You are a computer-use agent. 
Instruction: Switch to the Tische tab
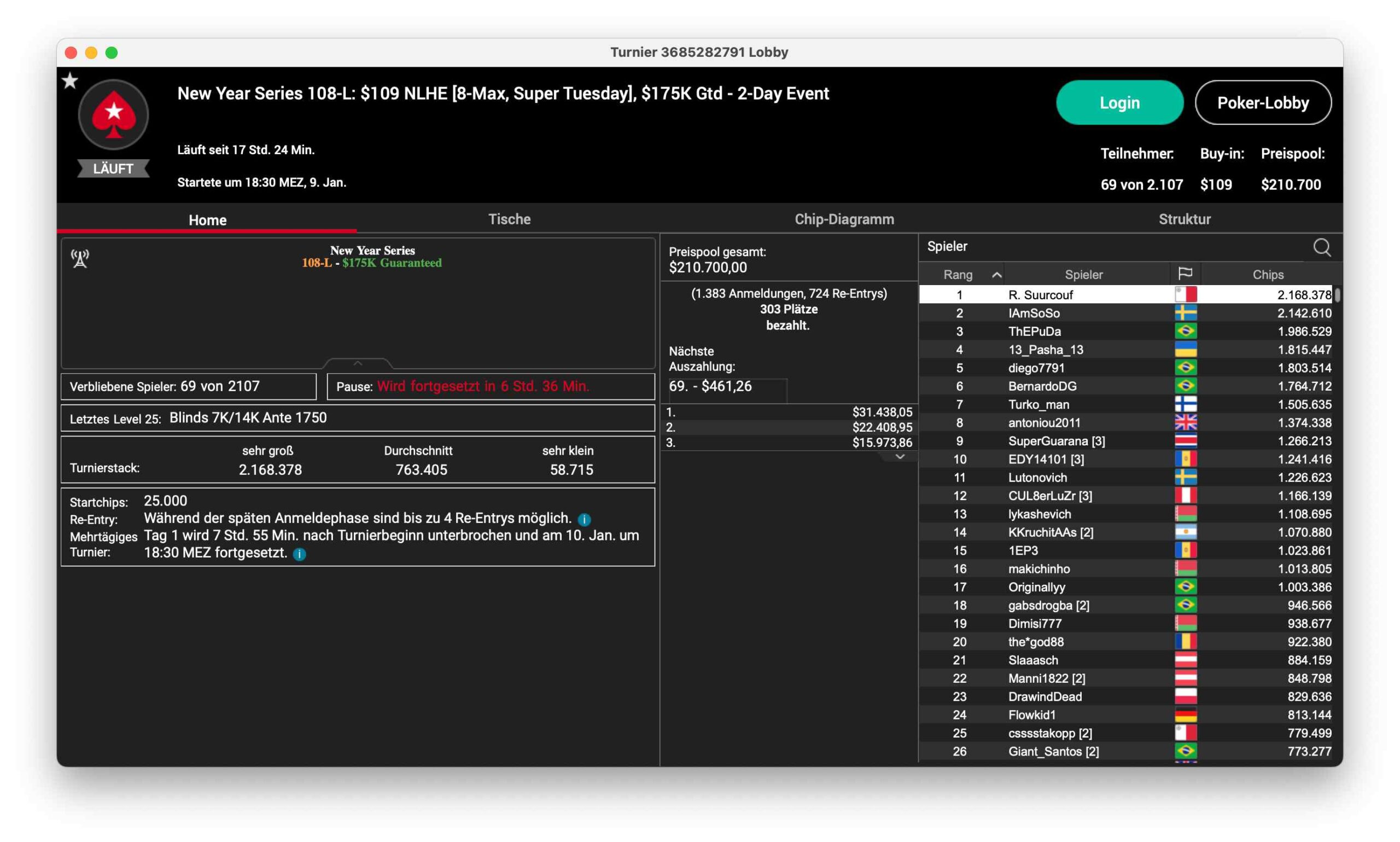point(509,219)
